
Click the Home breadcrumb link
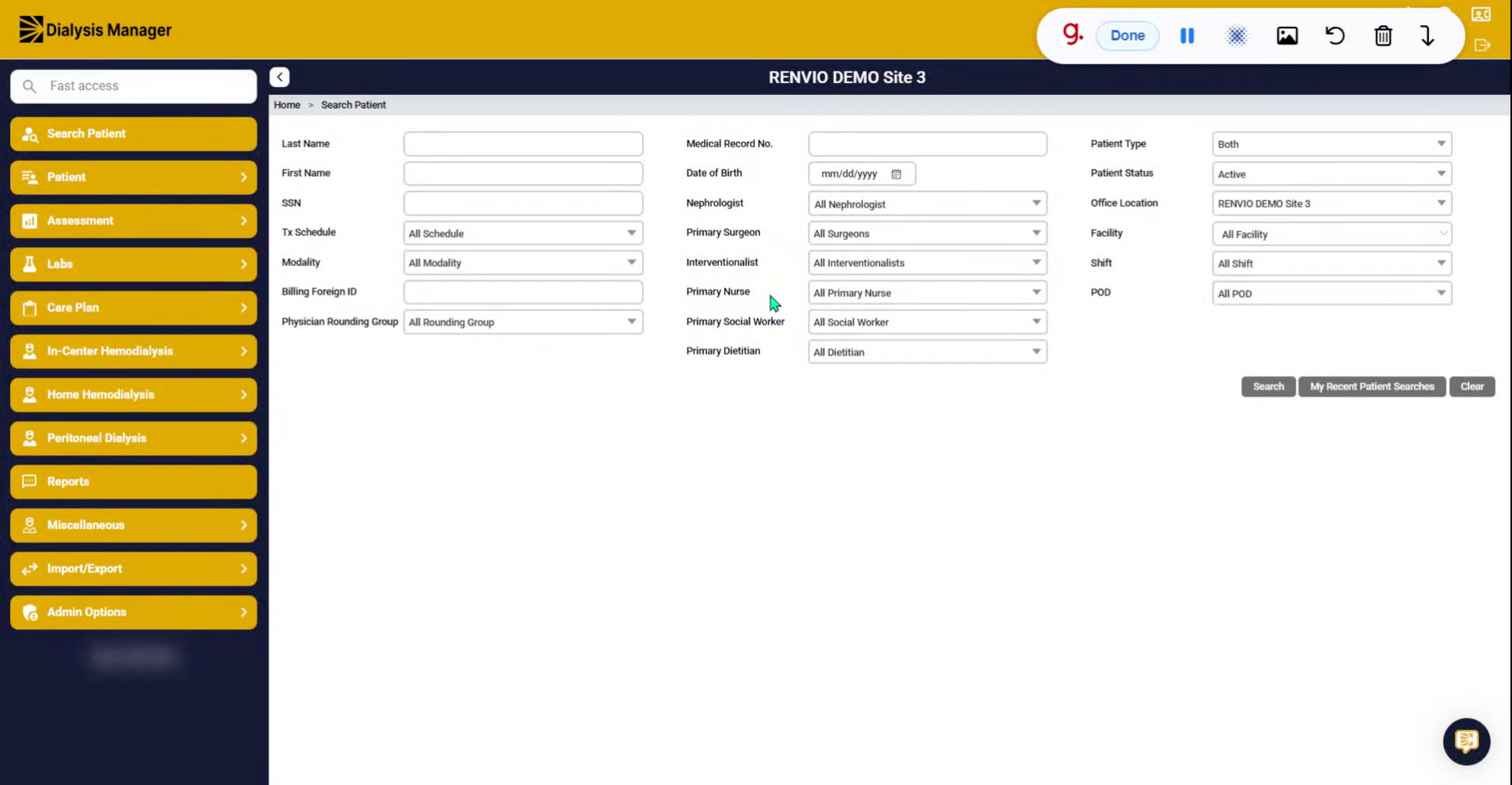pyautogui.click(x=287, y=105)
